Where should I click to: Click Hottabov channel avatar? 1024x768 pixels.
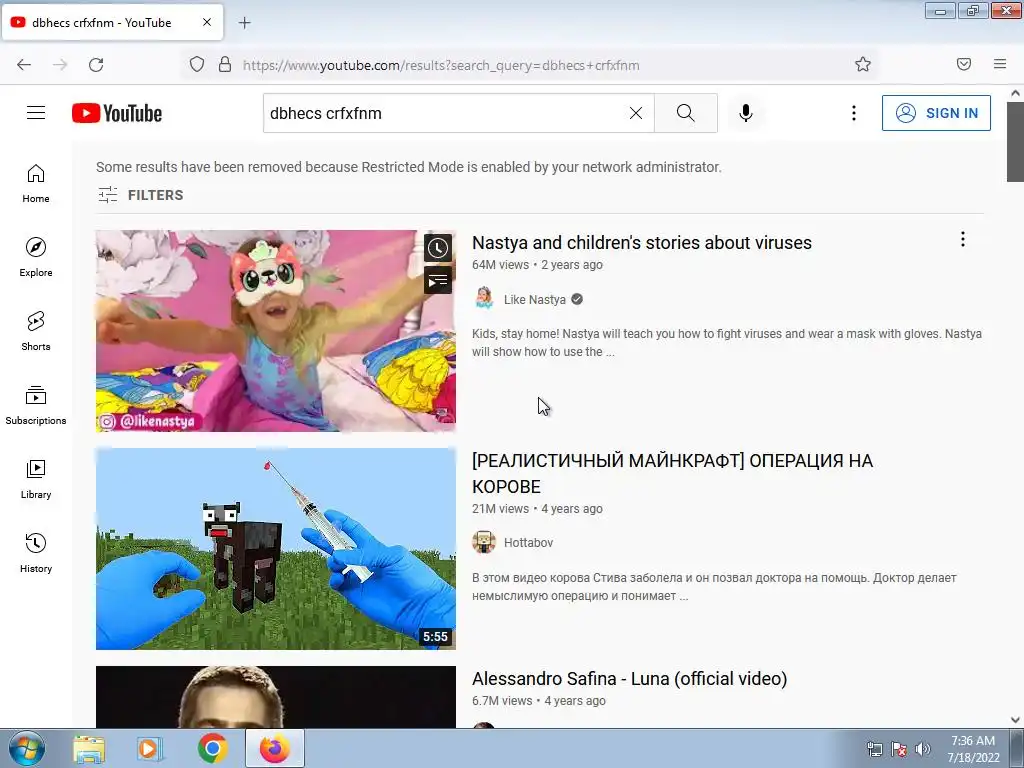[x=484, y=542]
